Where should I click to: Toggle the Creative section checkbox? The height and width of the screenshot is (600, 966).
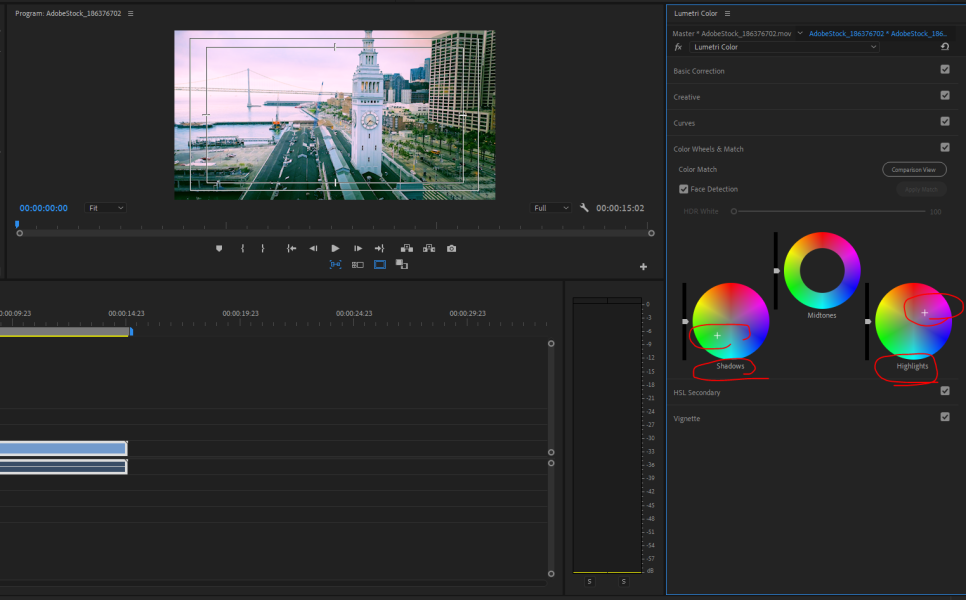pyautogui.click(x=945, y=95)
